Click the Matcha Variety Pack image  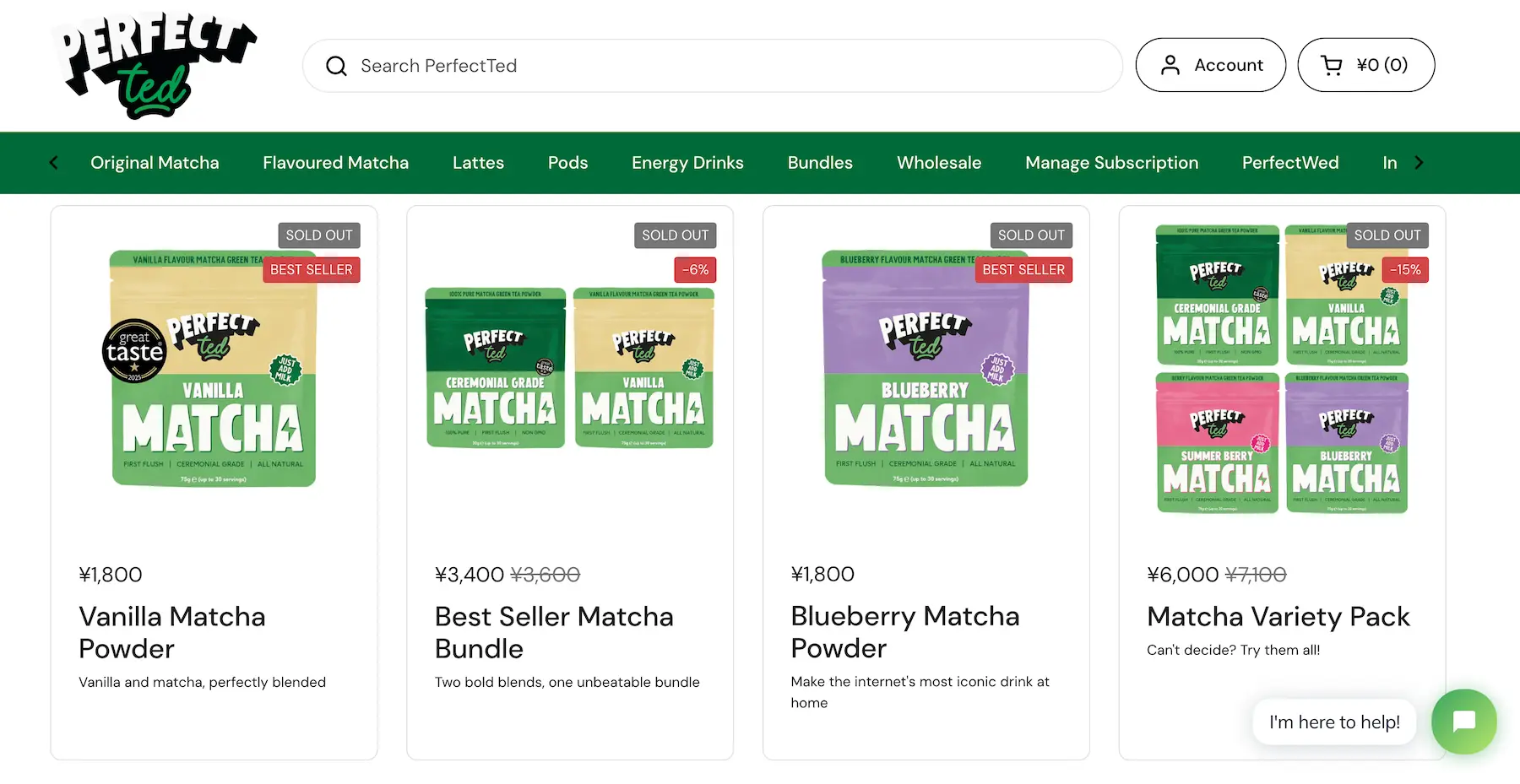[x=1282, y=369]
